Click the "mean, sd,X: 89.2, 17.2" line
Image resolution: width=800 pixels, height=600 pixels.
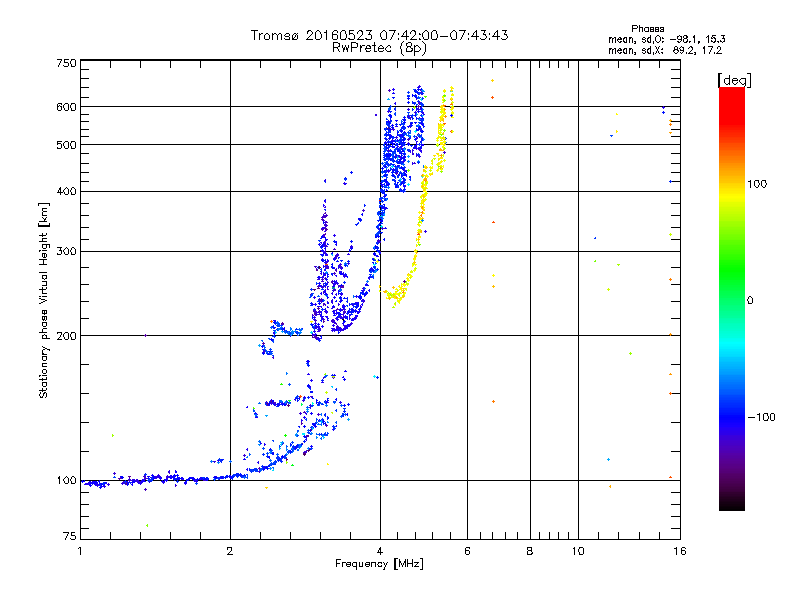click(x=665, y=51)
